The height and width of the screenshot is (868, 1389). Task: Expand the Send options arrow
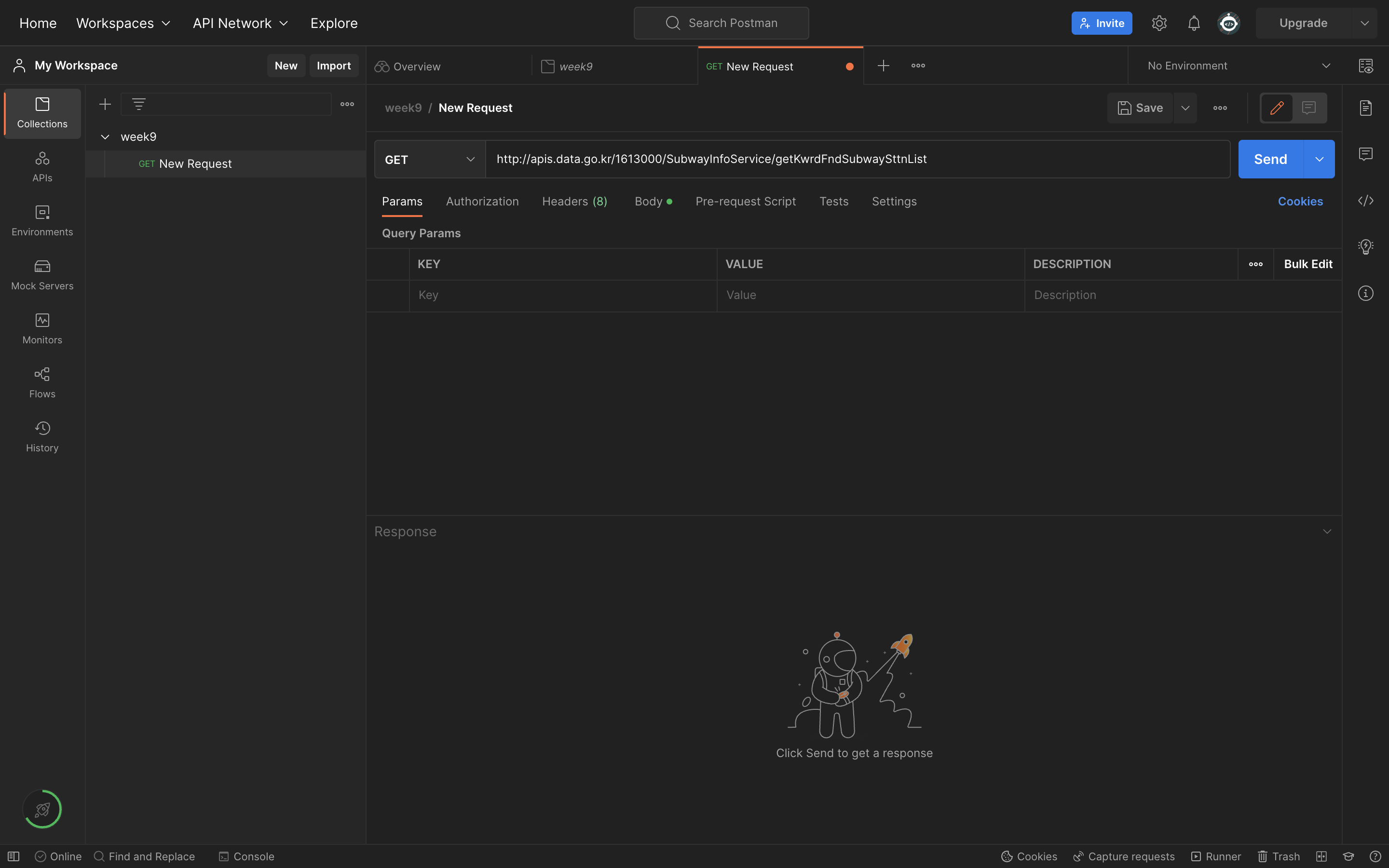(1320, 159)
